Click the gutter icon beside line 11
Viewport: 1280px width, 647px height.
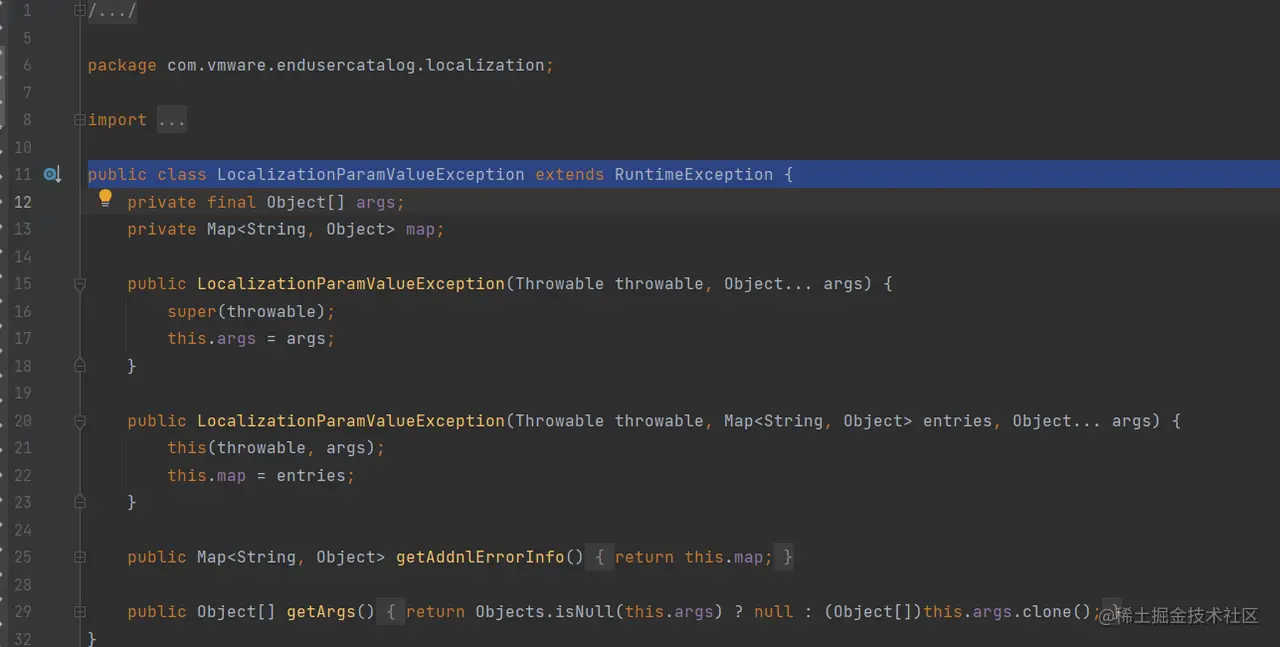(x=52, y=175)
